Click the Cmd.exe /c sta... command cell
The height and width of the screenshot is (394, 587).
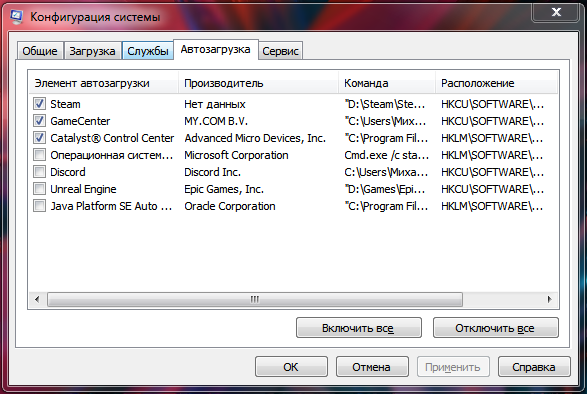[x=386, y=155]
